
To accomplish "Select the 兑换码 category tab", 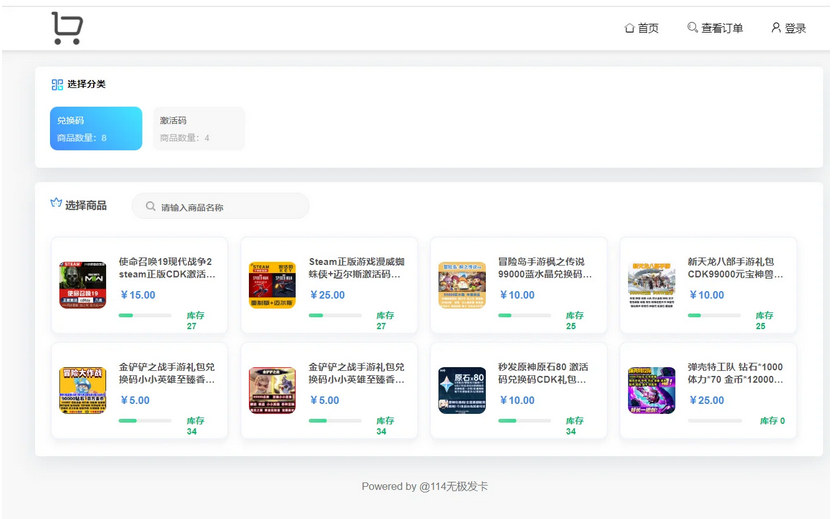I will point(96,128).
